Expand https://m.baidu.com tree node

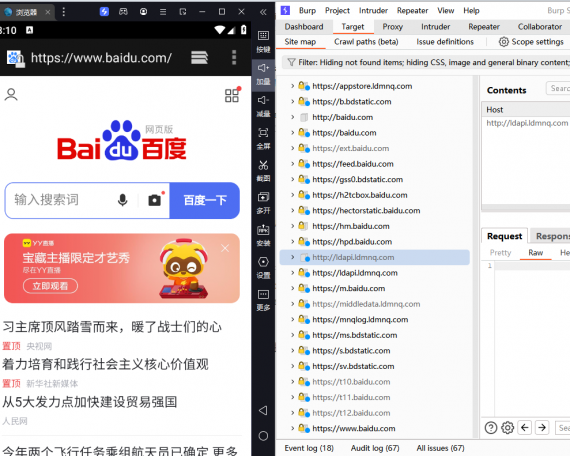tap(293, 288)
